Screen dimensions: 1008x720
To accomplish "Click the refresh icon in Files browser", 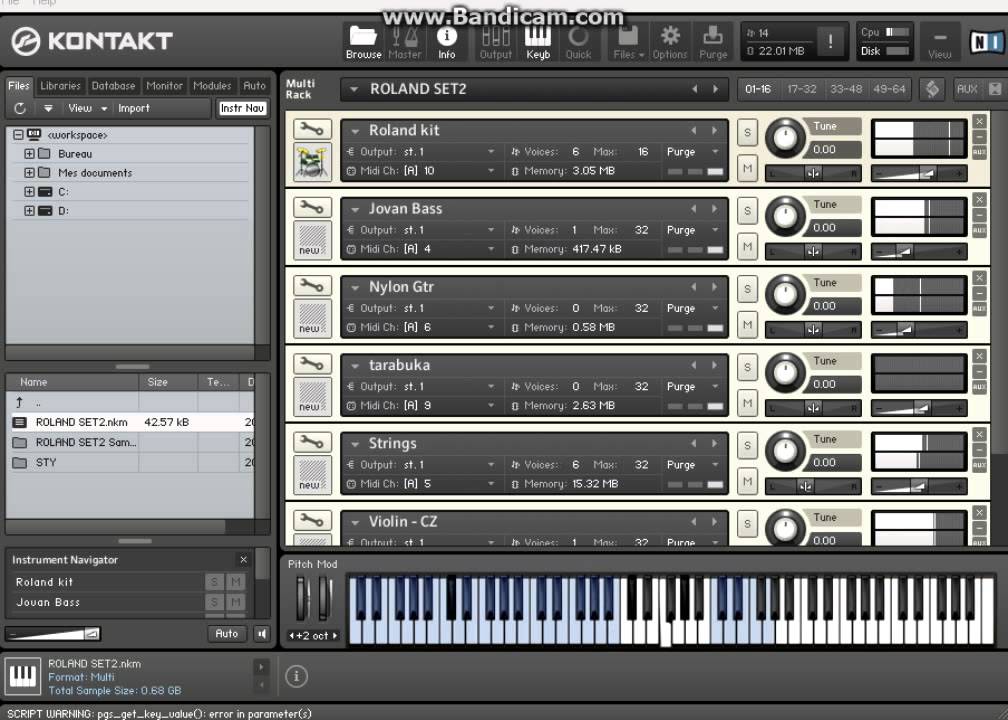I will (20, 108).
